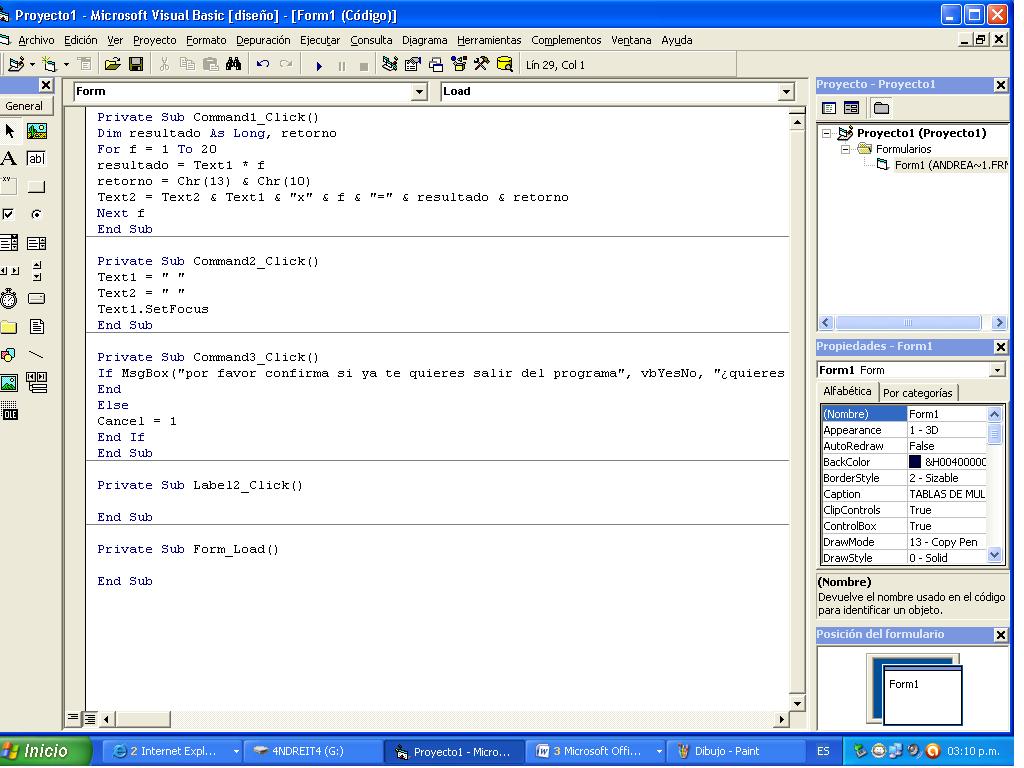Open the Load procedure dropdown
Screen dimensions: 1024x768
(x=784, y=91)
